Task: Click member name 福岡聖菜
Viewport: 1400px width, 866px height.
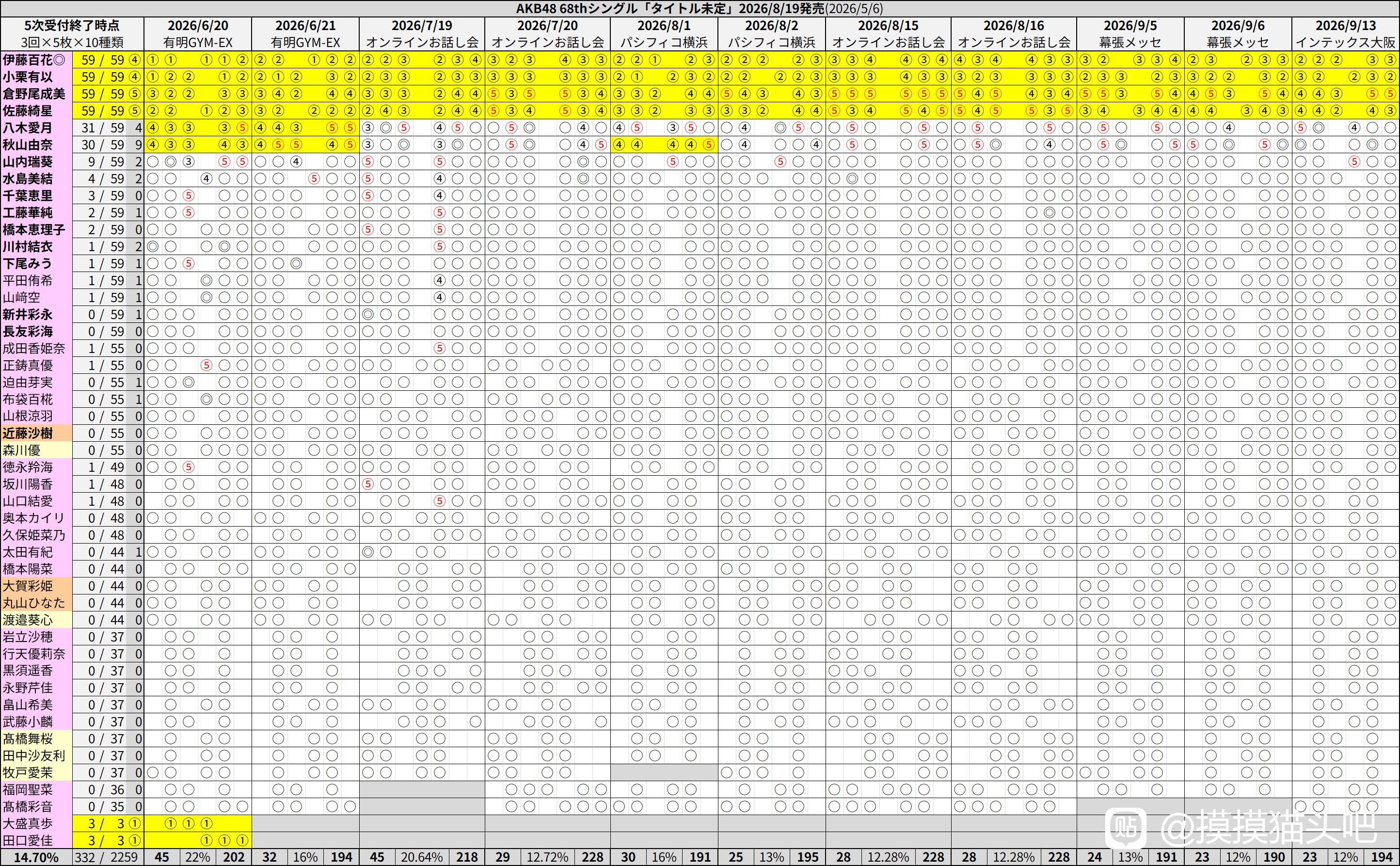Action: tap(28, 790)
